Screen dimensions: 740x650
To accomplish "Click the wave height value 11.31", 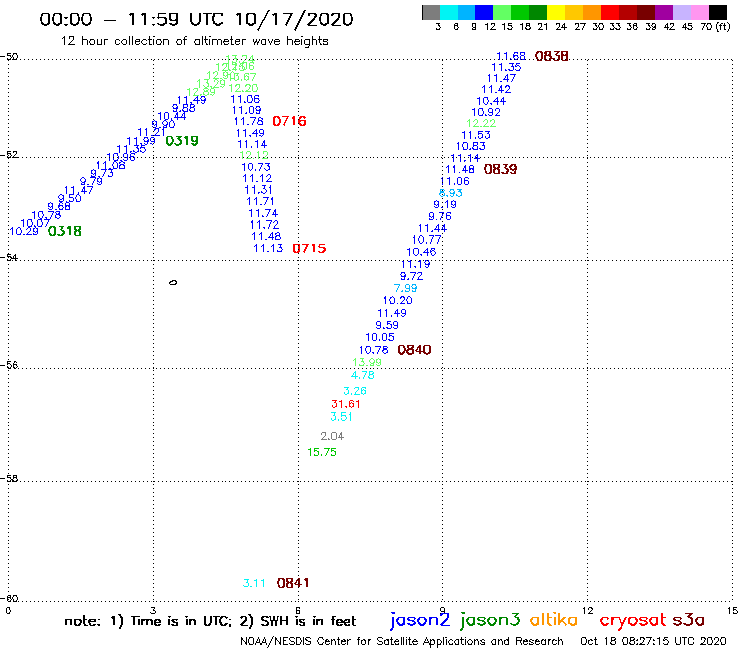I will (258, 190).
